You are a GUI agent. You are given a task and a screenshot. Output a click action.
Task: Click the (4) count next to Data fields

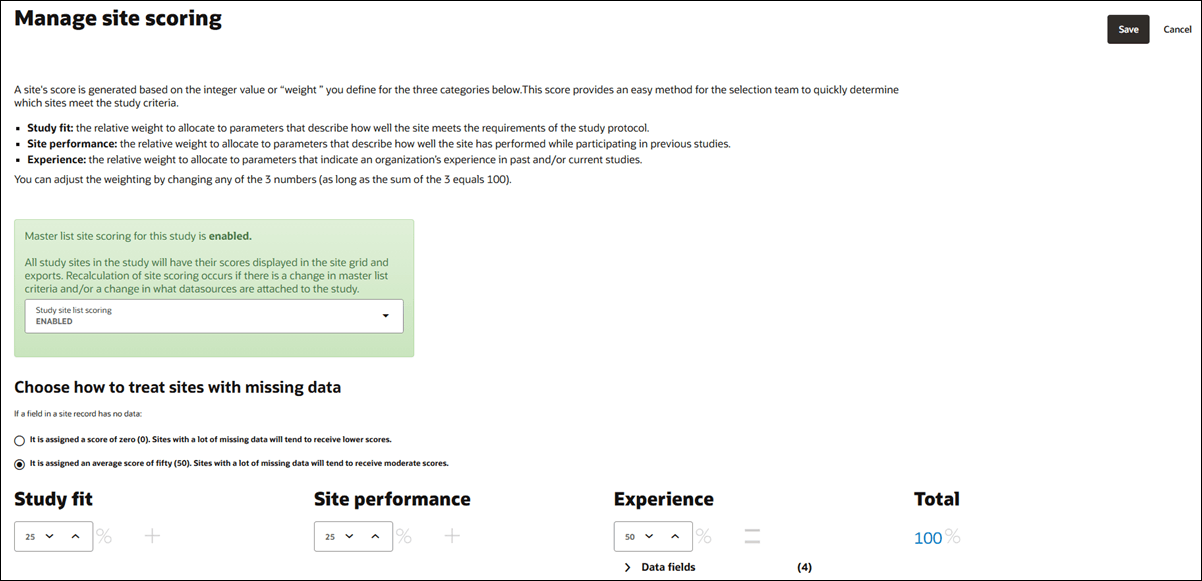click(x=804, y=566)
